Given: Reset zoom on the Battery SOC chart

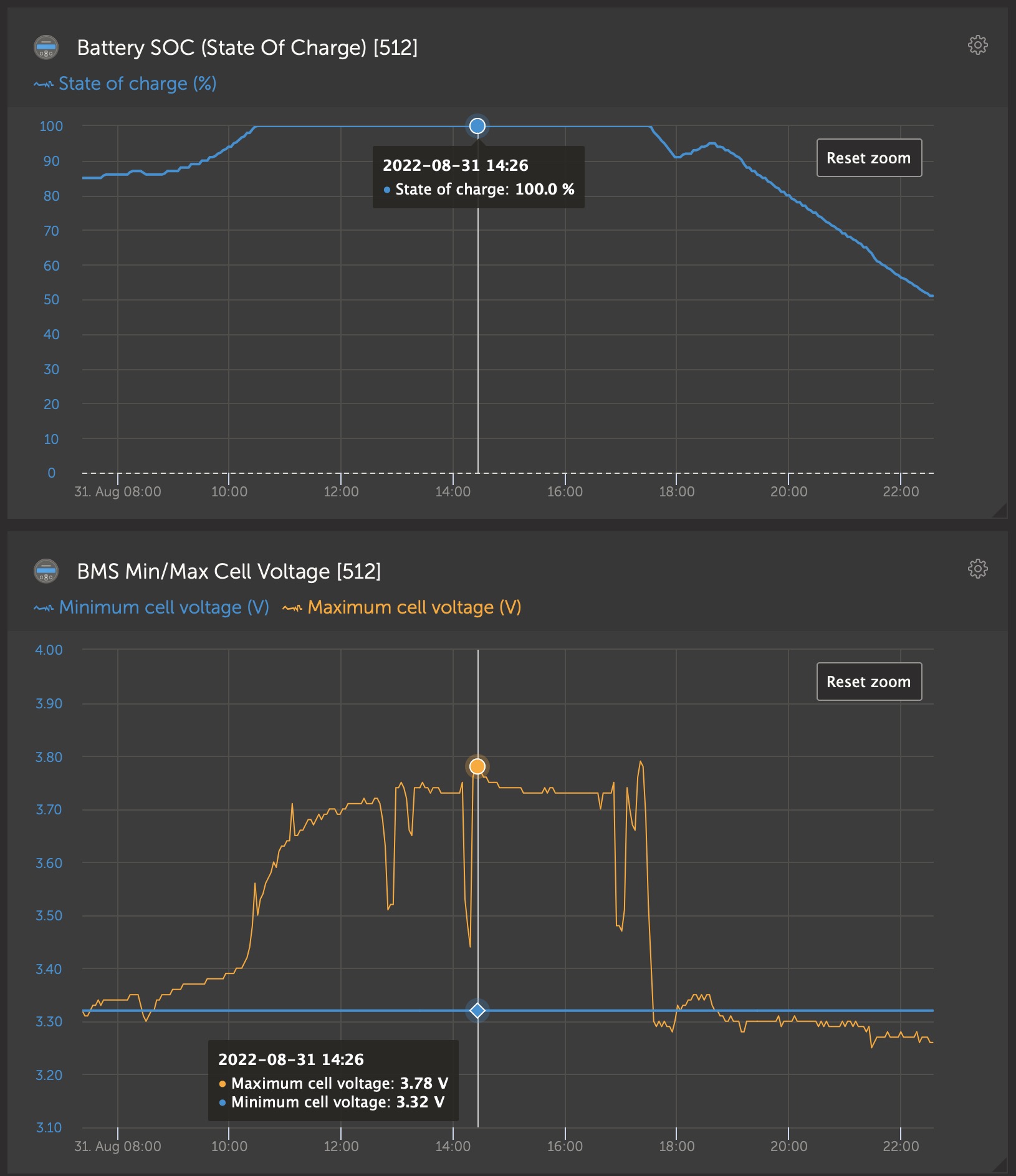Looking at the screenshot, I should tap(868, 158).
